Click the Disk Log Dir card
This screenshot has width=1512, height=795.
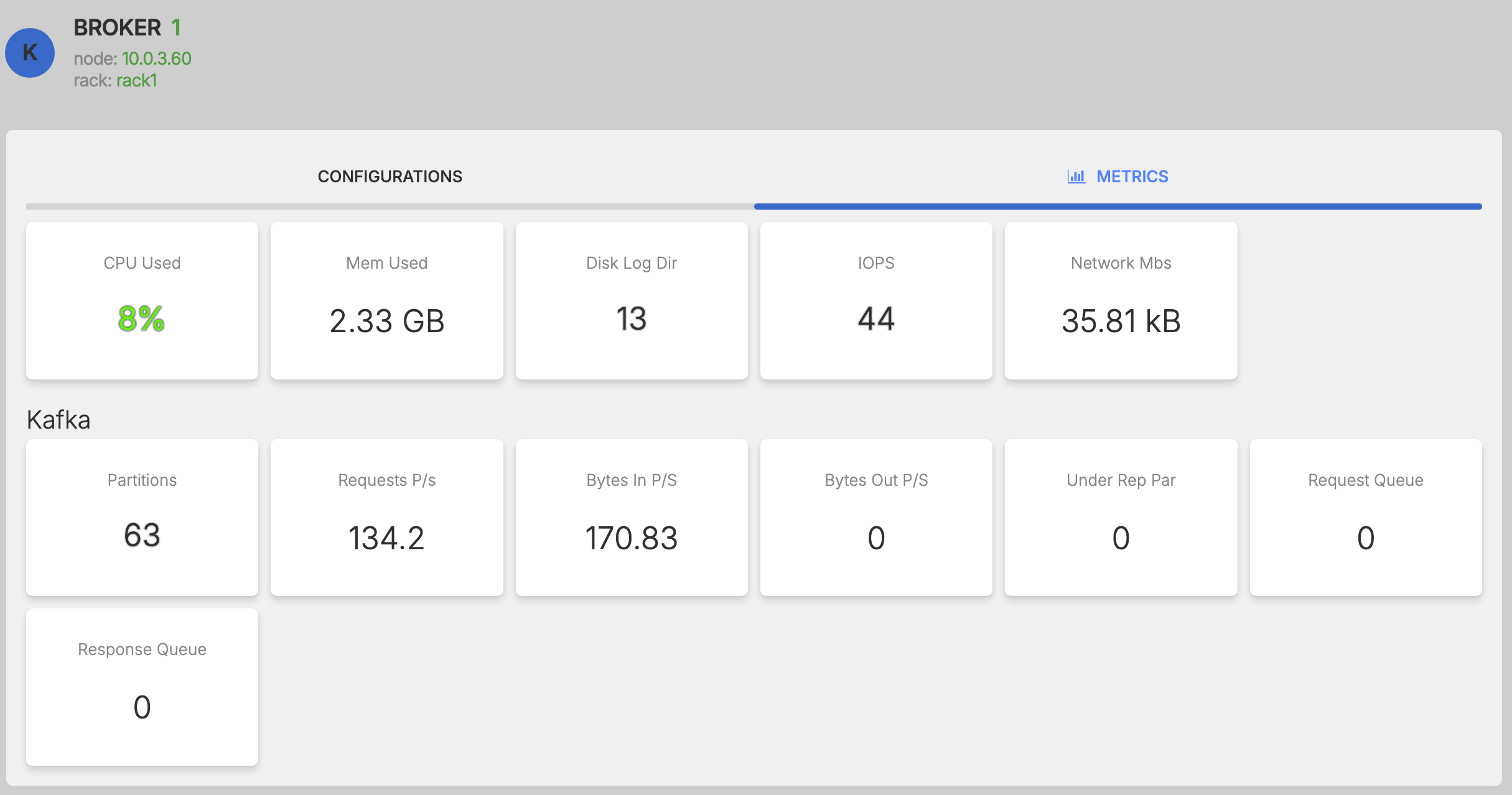[x=631, y=300]
